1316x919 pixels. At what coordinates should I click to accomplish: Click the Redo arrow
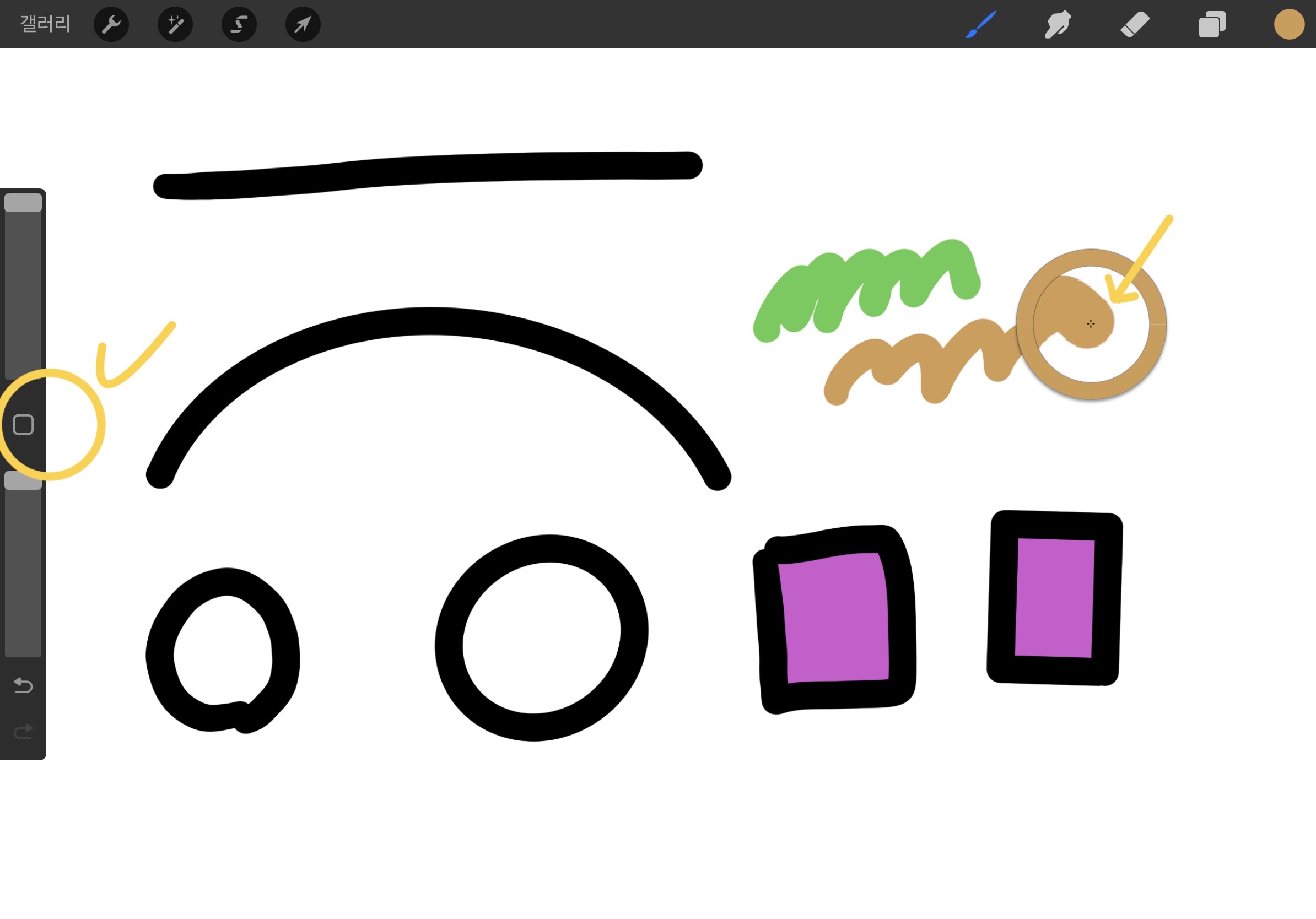coord(23,732)
